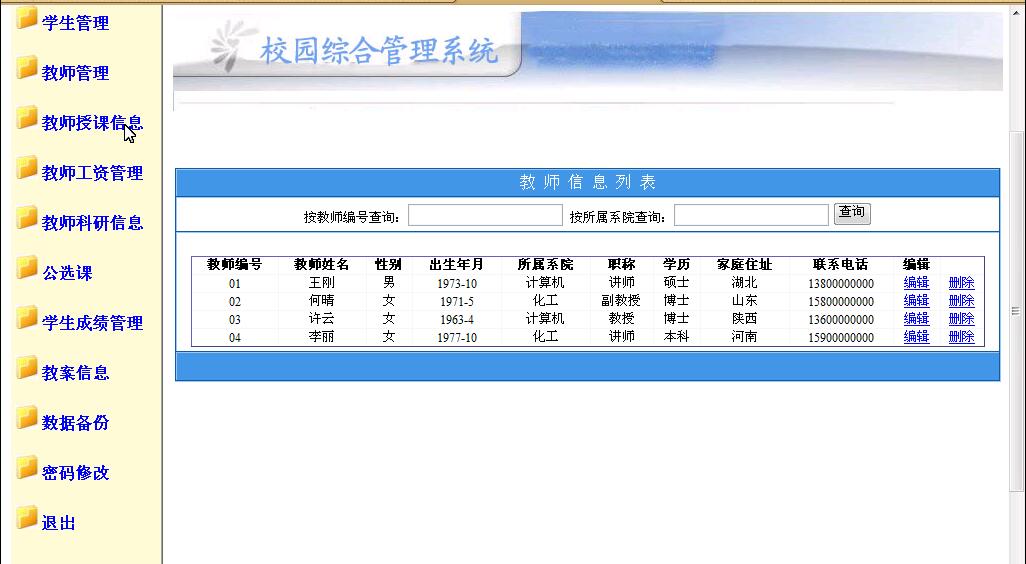Focus the 按所属系院查询 input field
Screen dimensions: 1026x564
pos(751,215)
